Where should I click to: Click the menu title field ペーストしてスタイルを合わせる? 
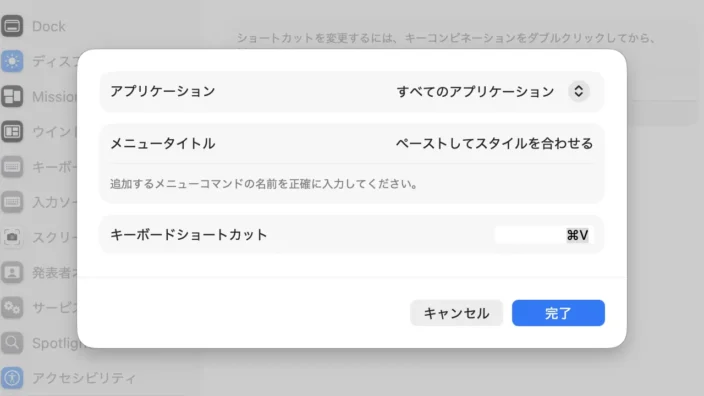(494, 144)
